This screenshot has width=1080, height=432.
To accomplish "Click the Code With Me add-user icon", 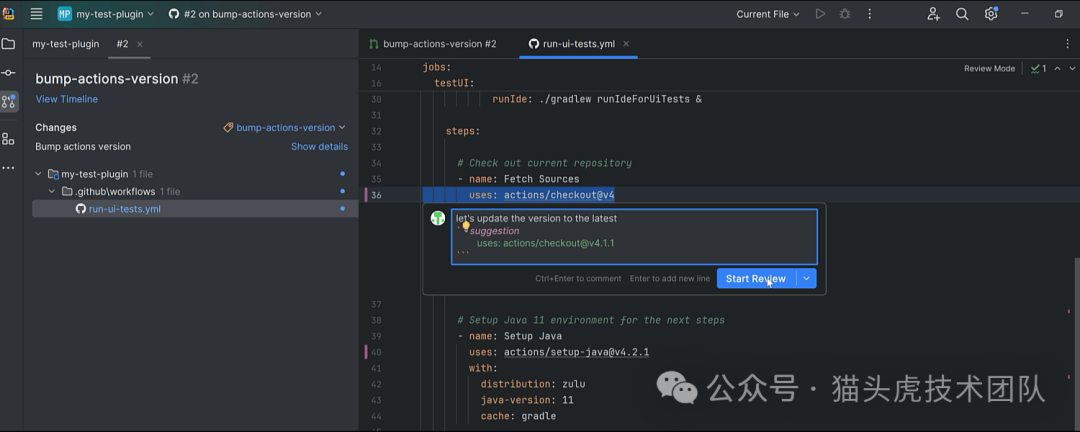I will click(x=933, y=14).
